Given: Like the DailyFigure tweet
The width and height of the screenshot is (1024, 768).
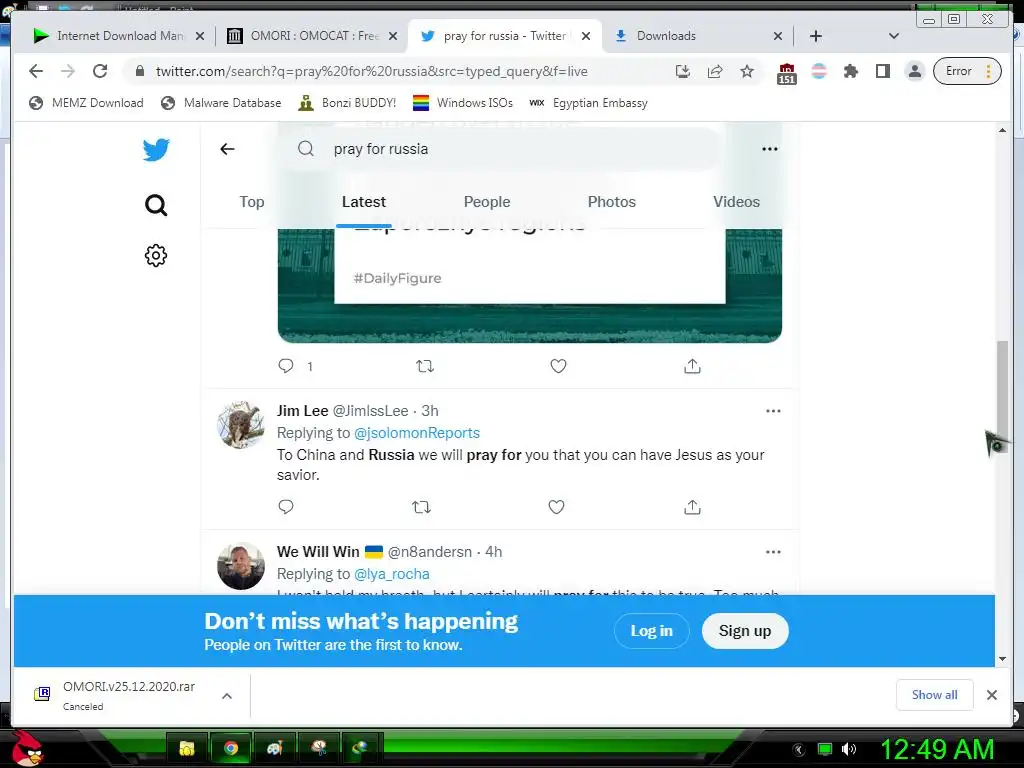Looking at the screenshot, I should pyautogui.click(x=558, y=366).
